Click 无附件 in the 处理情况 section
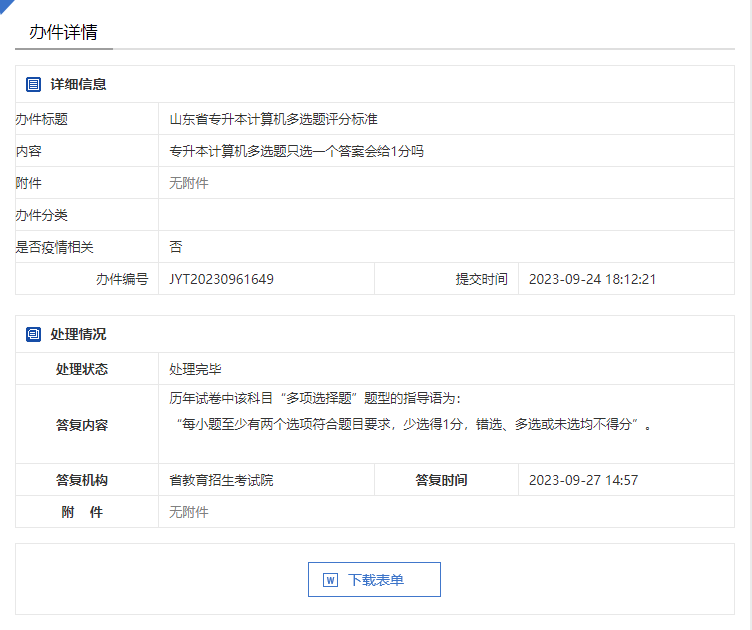The image size is (752, 630). (x=188, y=512)
